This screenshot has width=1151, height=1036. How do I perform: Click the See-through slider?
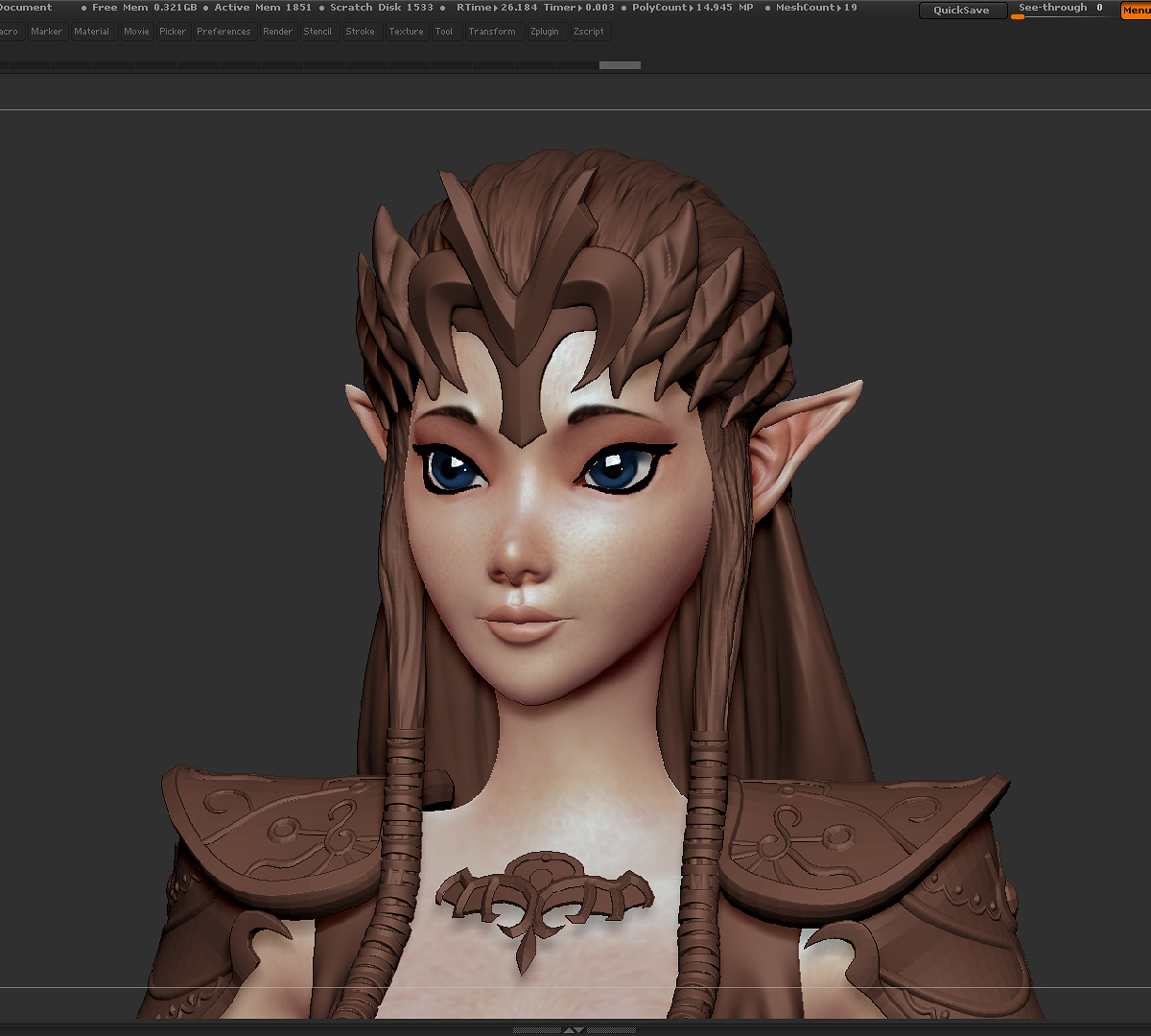tap(1063, 11)
